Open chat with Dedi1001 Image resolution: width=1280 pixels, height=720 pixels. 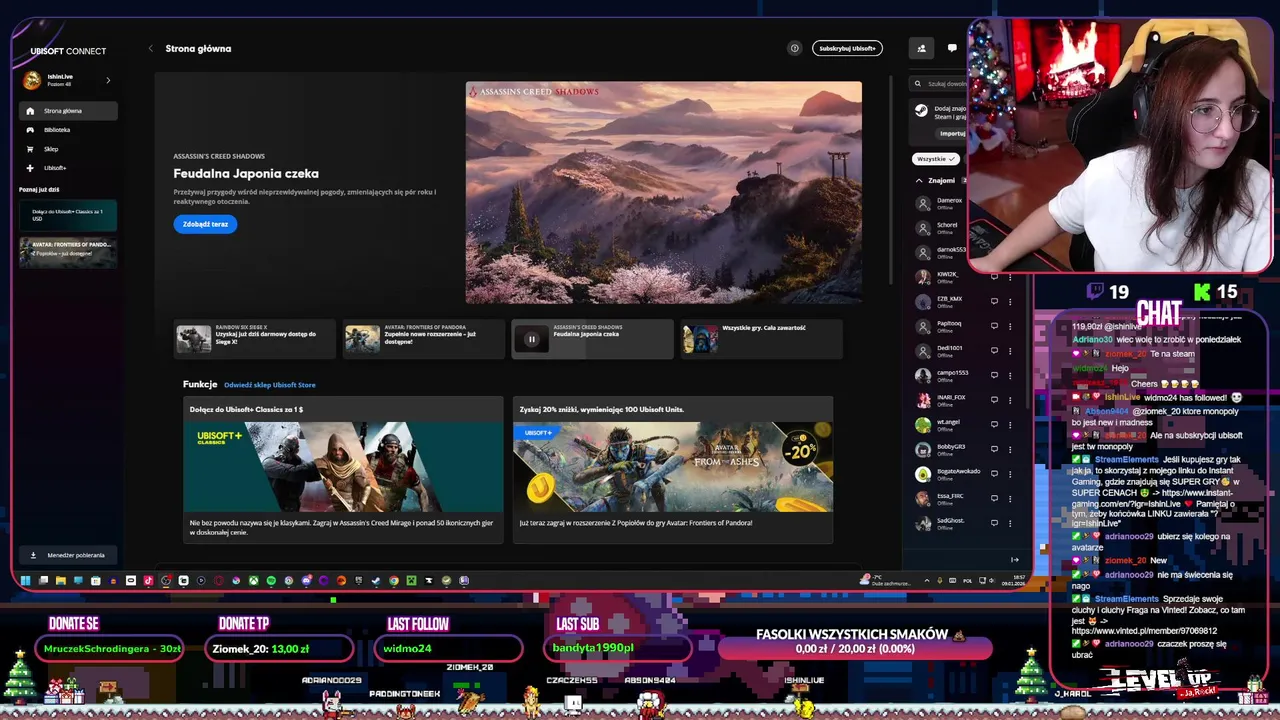(994, 351)
